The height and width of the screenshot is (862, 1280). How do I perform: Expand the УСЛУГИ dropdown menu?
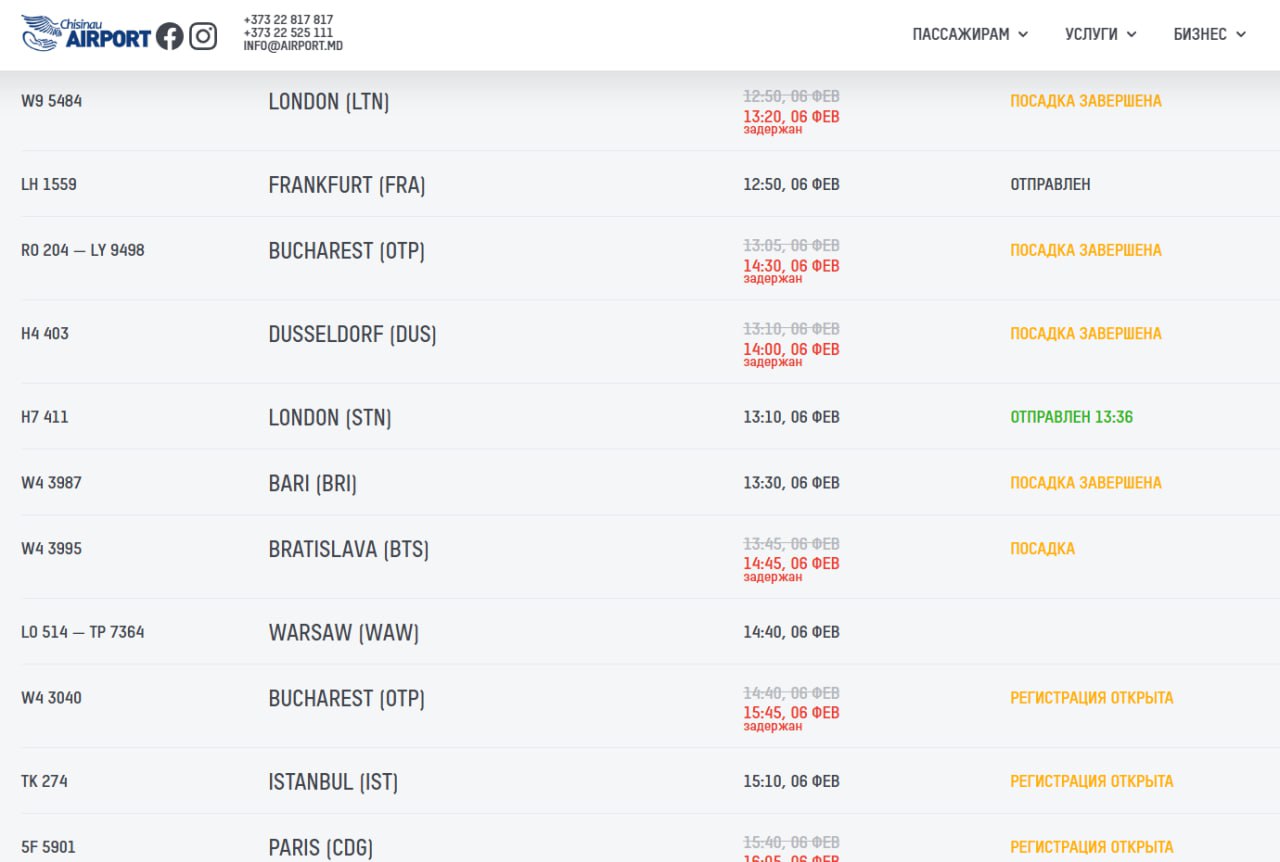point(1100,34)
